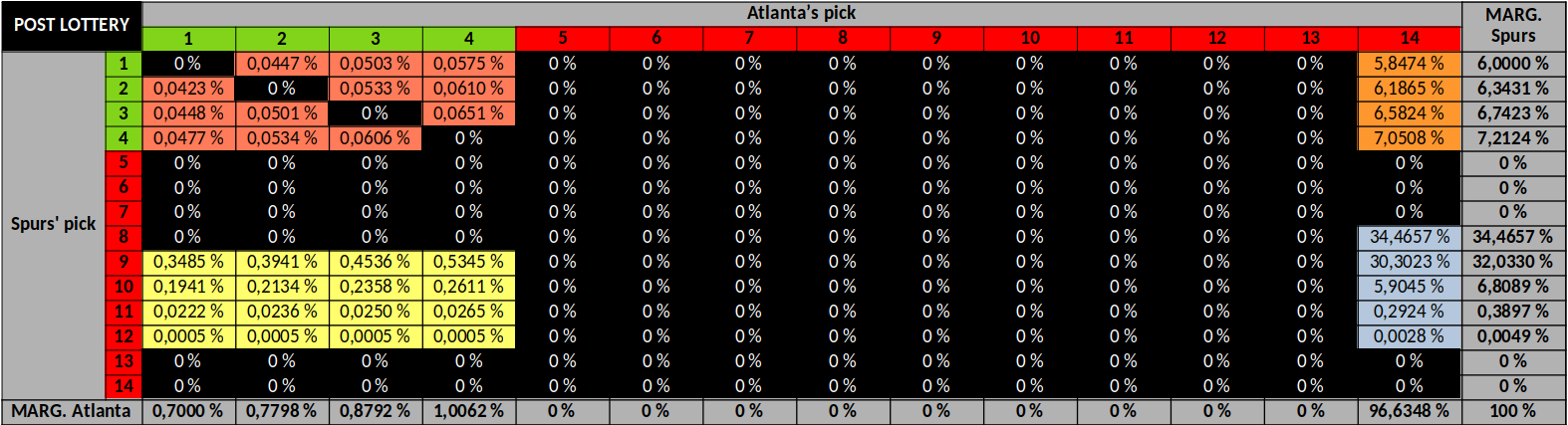
Task: Select the orange cell 5,8474 %
Action: pos(1409,64)
